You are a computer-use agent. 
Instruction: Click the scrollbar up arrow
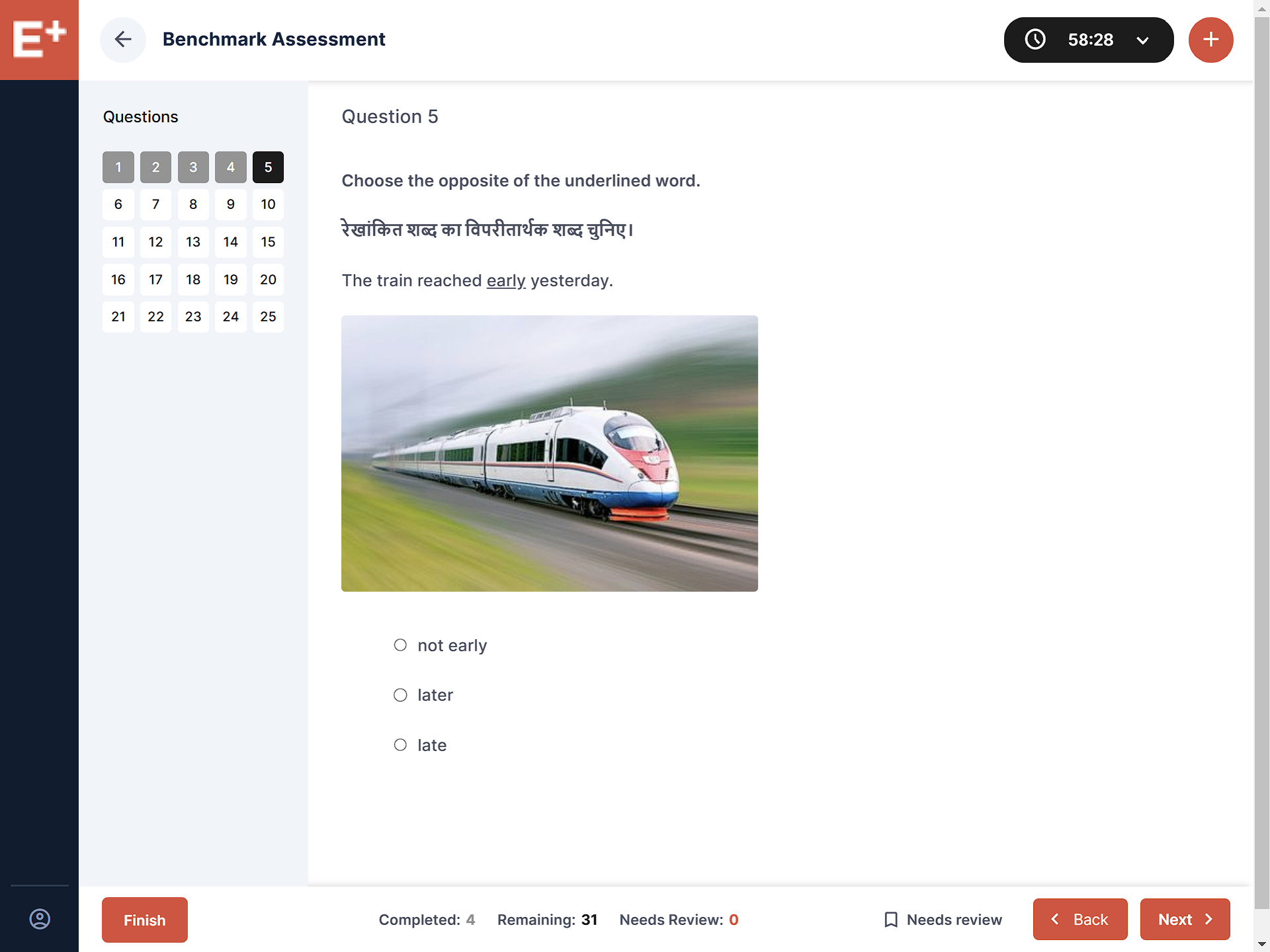[x=1261, y=8]
